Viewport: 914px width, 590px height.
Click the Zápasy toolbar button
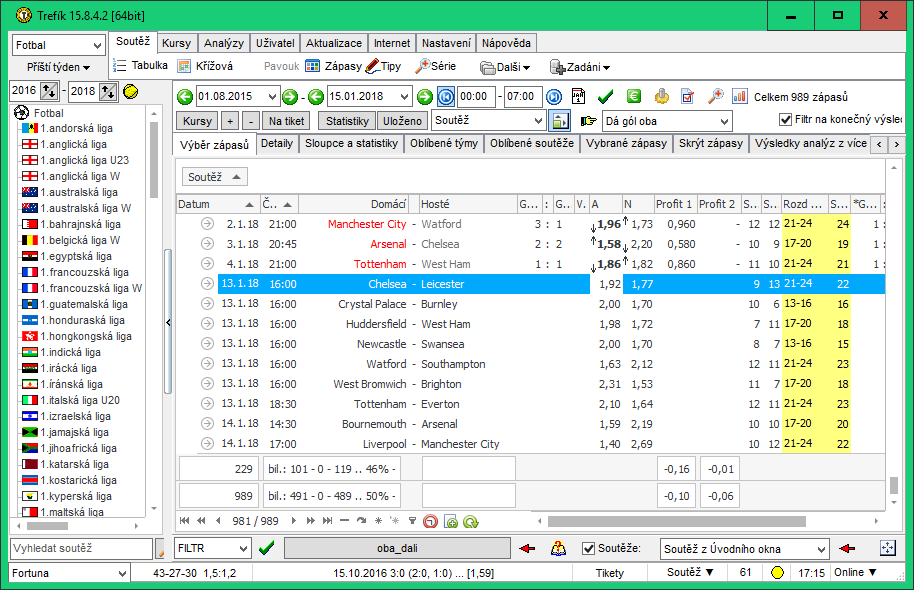click(335, 66)
